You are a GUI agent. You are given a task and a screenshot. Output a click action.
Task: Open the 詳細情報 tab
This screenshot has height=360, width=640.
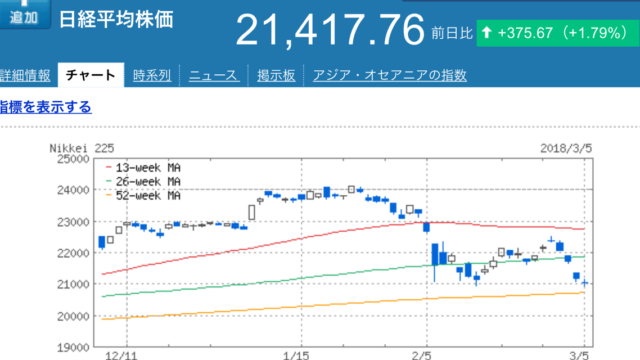25,76
